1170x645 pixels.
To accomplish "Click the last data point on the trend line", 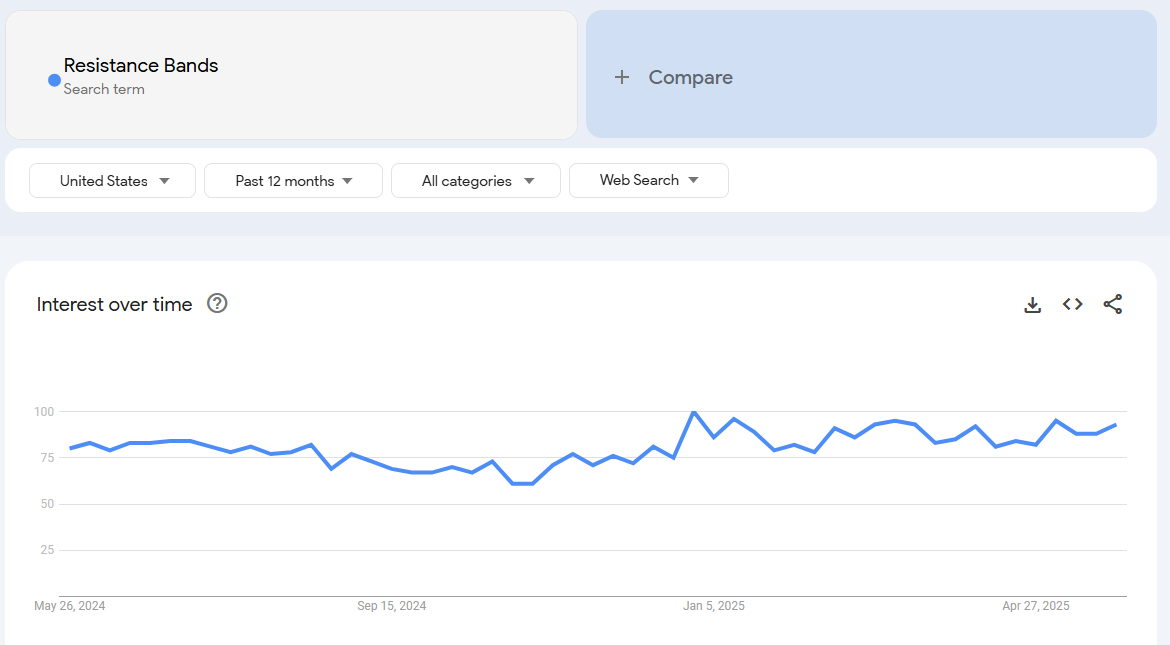I will tap(1116, 425).
